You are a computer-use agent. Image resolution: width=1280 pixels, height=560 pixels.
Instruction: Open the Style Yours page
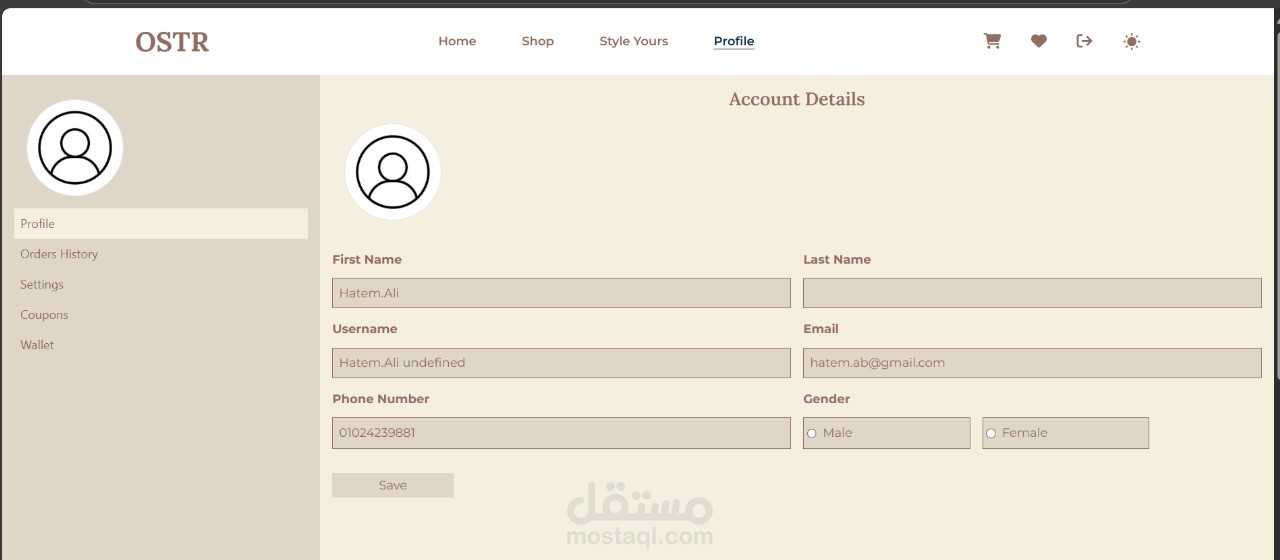[634, 41]
